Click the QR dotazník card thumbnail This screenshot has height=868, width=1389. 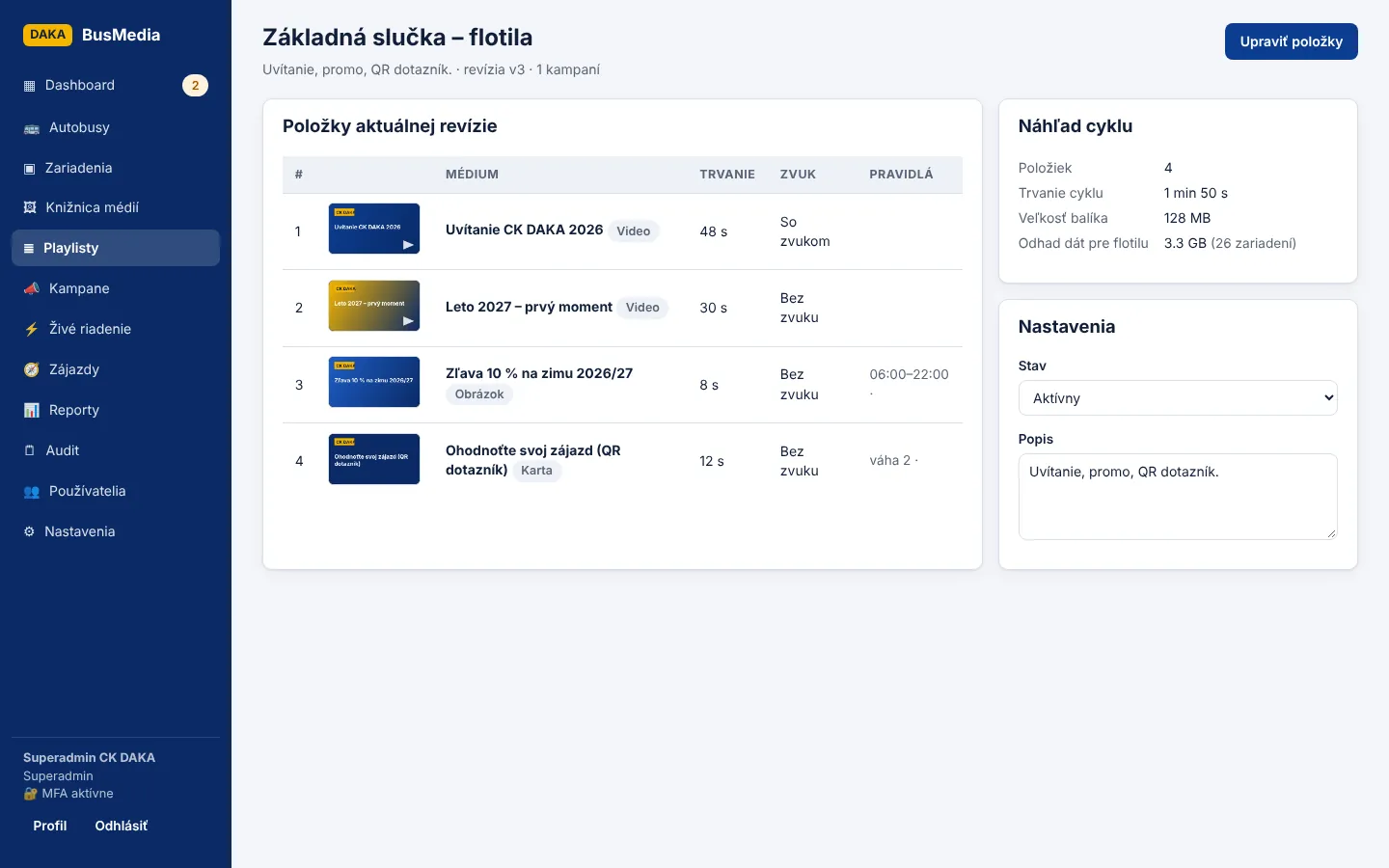[x=374, y=459]
